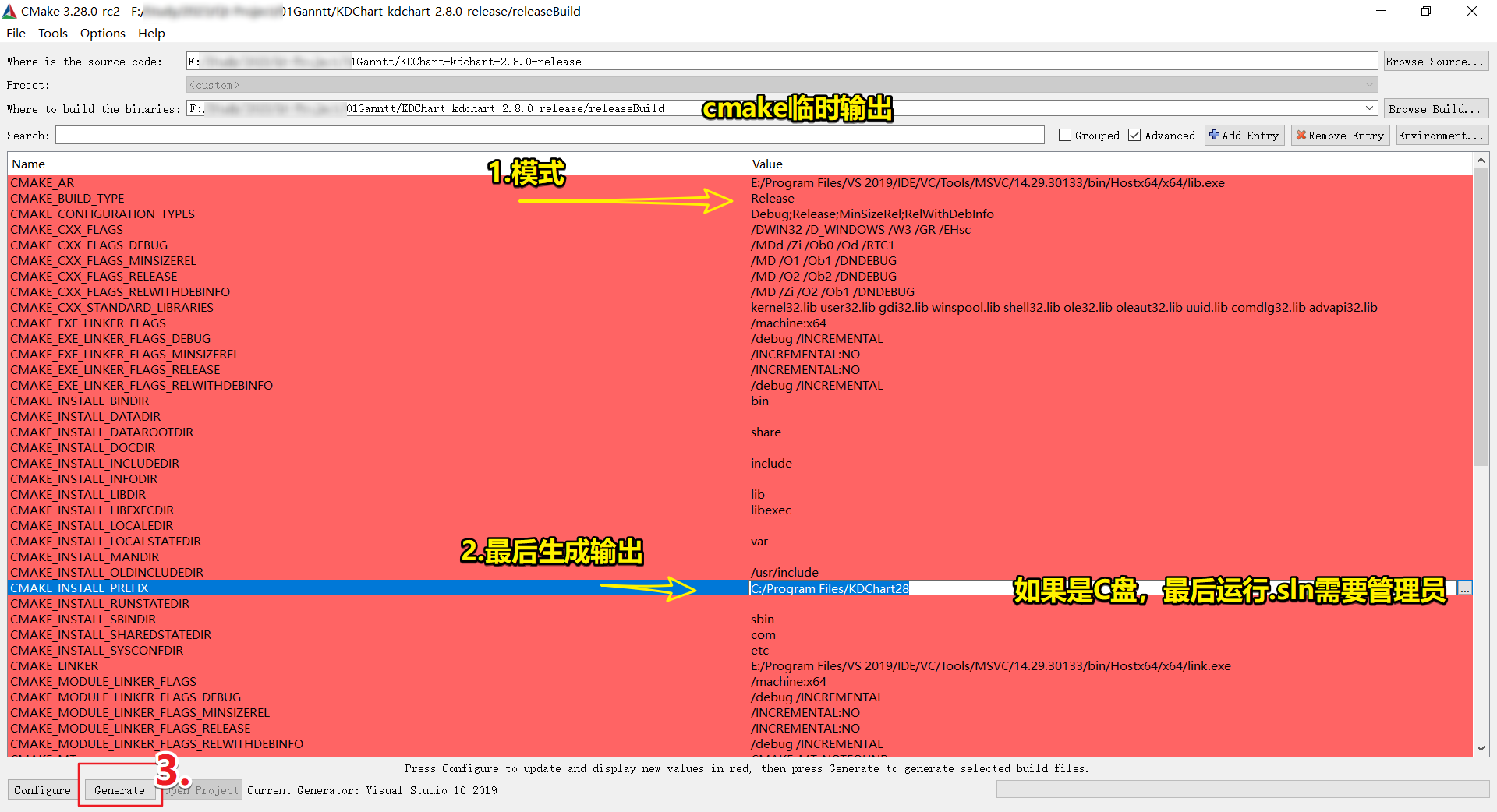The image size is (1497, 812).
Task: Expand the build binaries path dropdown
Action: [x=1370, y=108]
